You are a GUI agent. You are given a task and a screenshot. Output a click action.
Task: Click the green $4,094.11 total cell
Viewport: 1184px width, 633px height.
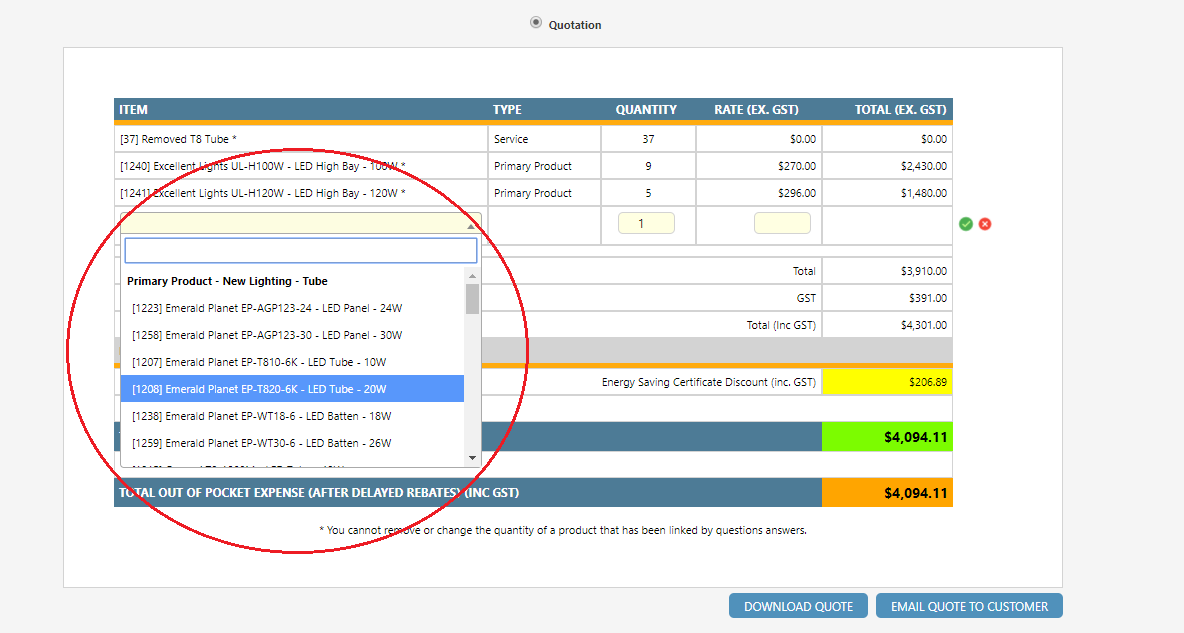(x=886, y=437)
